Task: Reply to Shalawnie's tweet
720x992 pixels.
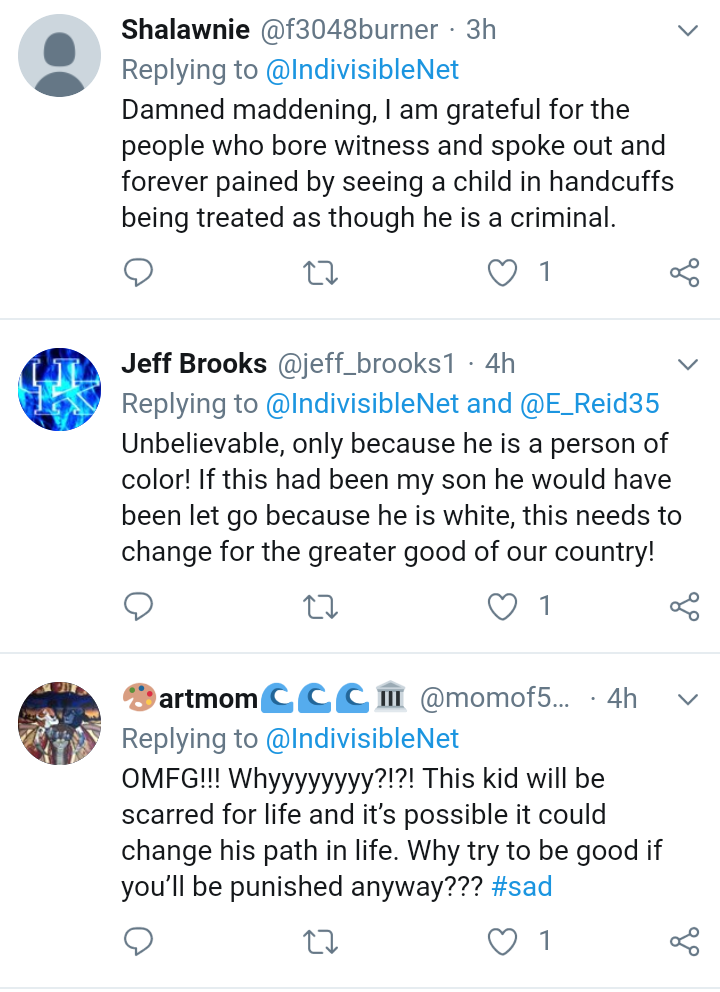Action: pyautogui.click(x=138, y=272)
